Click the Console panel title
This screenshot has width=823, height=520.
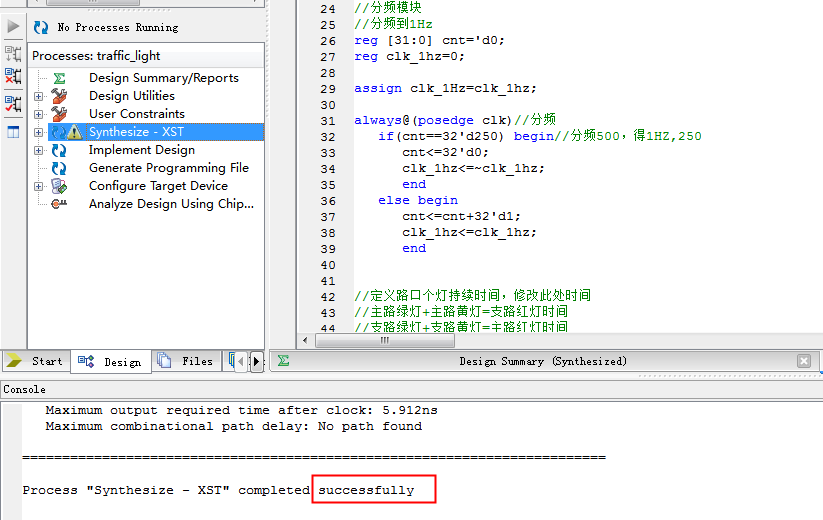[25, 389]
